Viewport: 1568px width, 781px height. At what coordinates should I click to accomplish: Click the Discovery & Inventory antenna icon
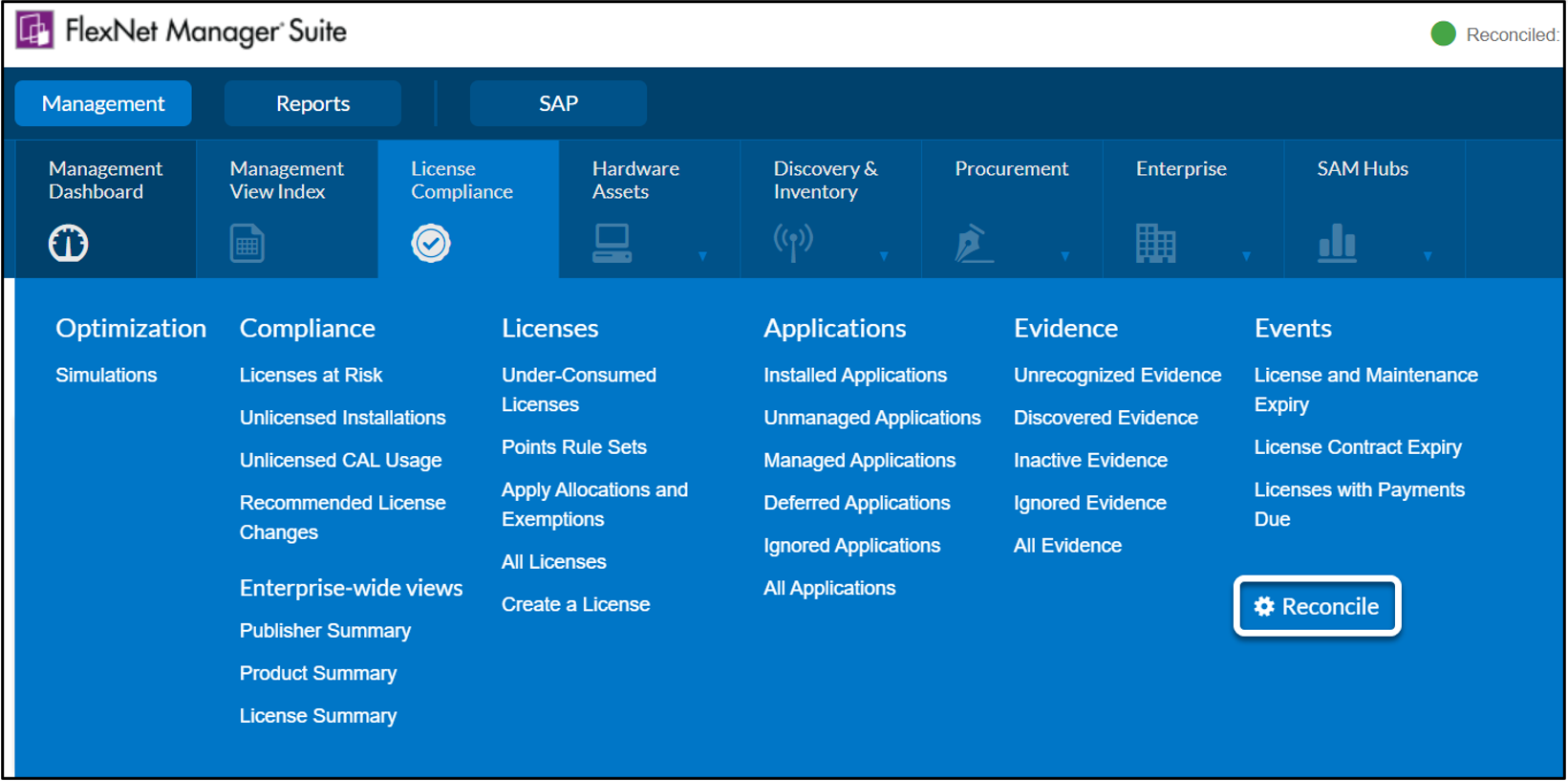793,244
